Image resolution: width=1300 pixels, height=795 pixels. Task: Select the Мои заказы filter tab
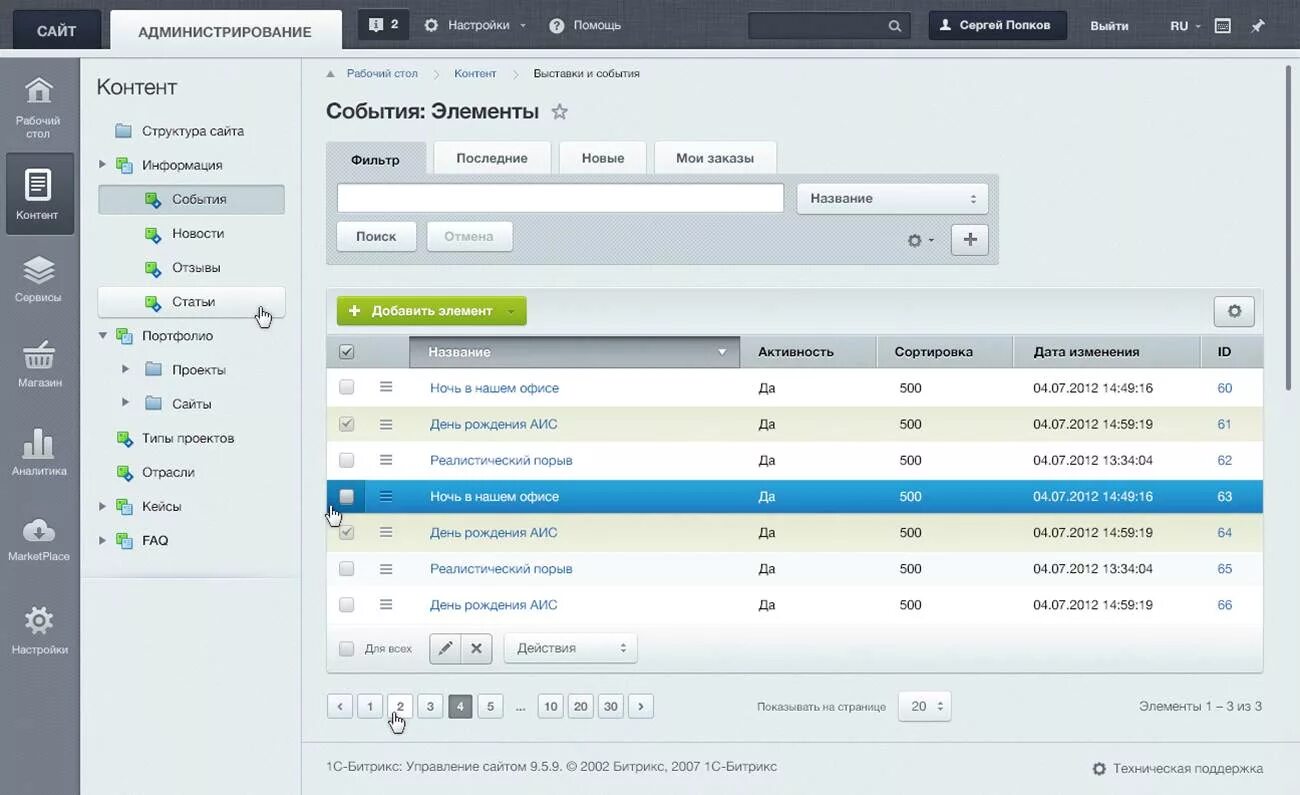715,158
